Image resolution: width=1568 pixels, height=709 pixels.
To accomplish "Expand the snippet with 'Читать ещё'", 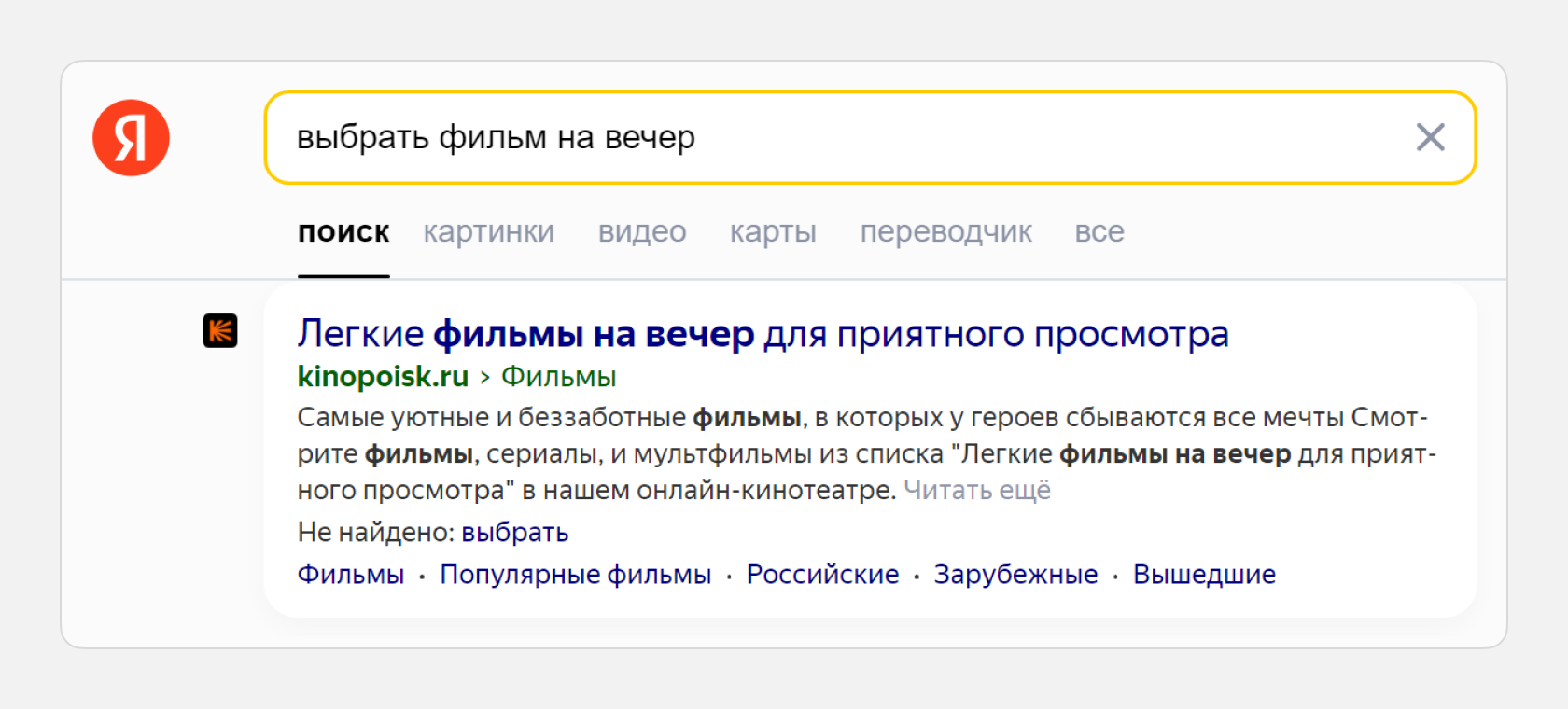I will tap(977, 490).
